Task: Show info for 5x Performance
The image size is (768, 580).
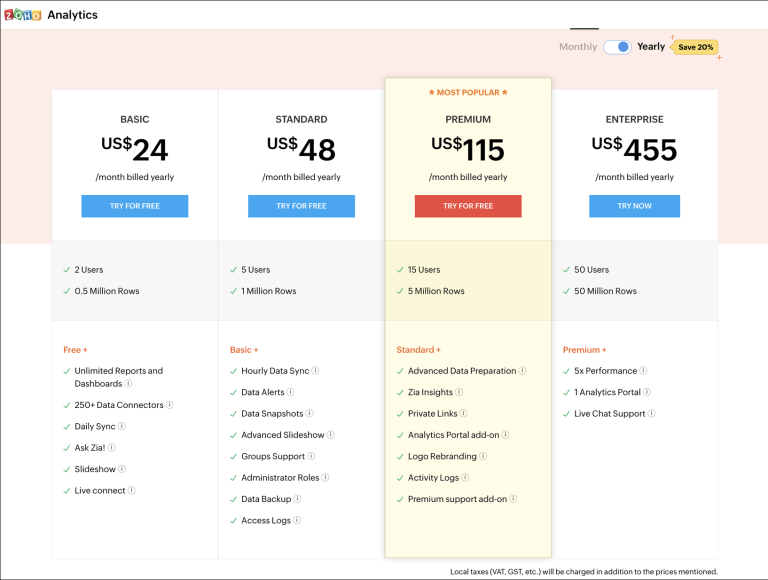Action: click(644, 370)
